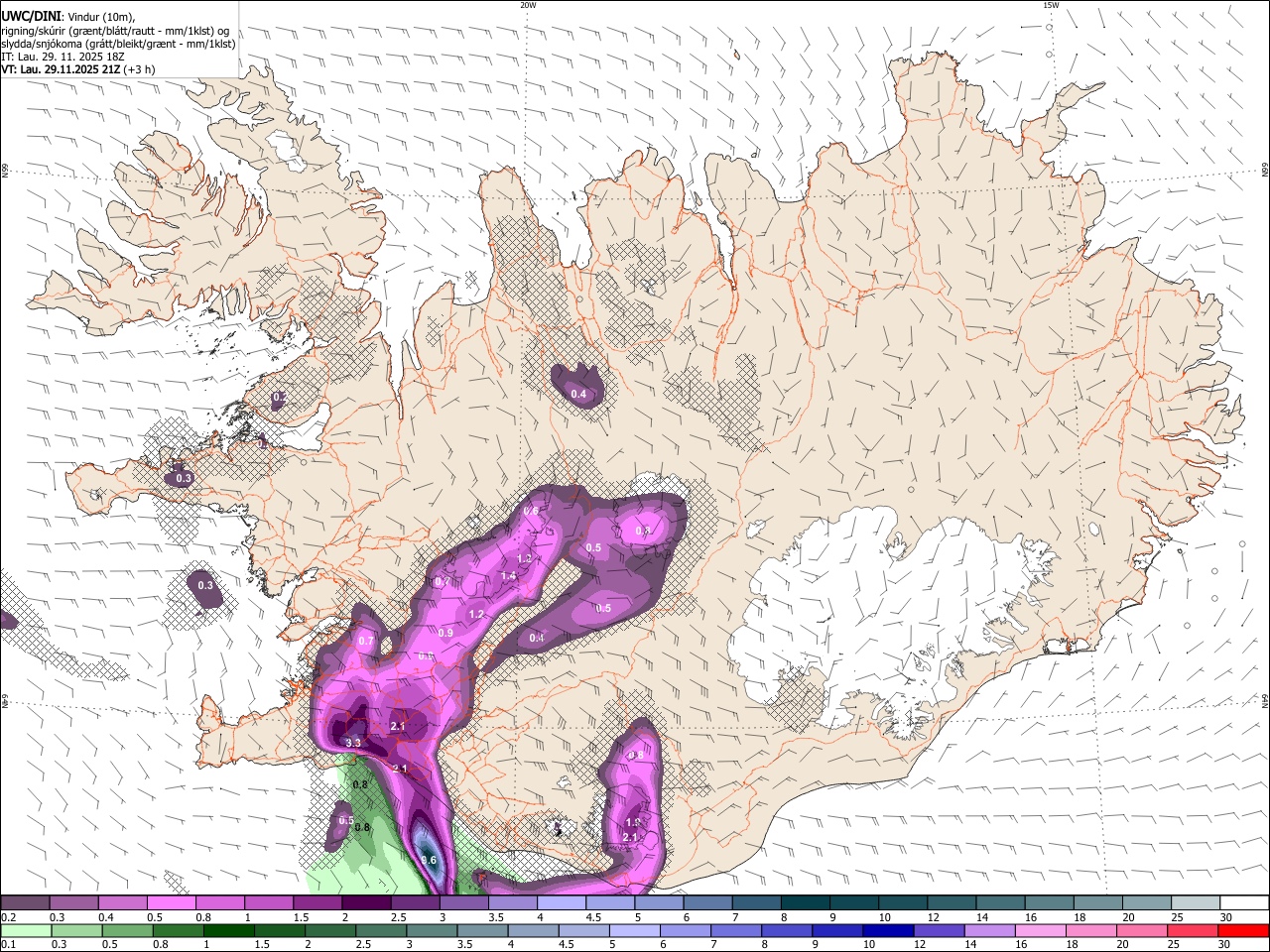Click the 9.6 value in the blue core

click(429, 860)
